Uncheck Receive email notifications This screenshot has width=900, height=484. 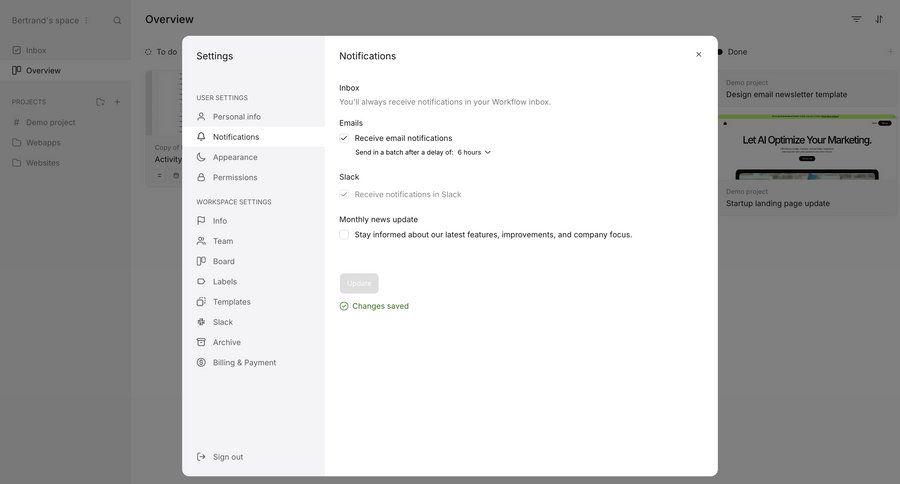coord(344,138)
